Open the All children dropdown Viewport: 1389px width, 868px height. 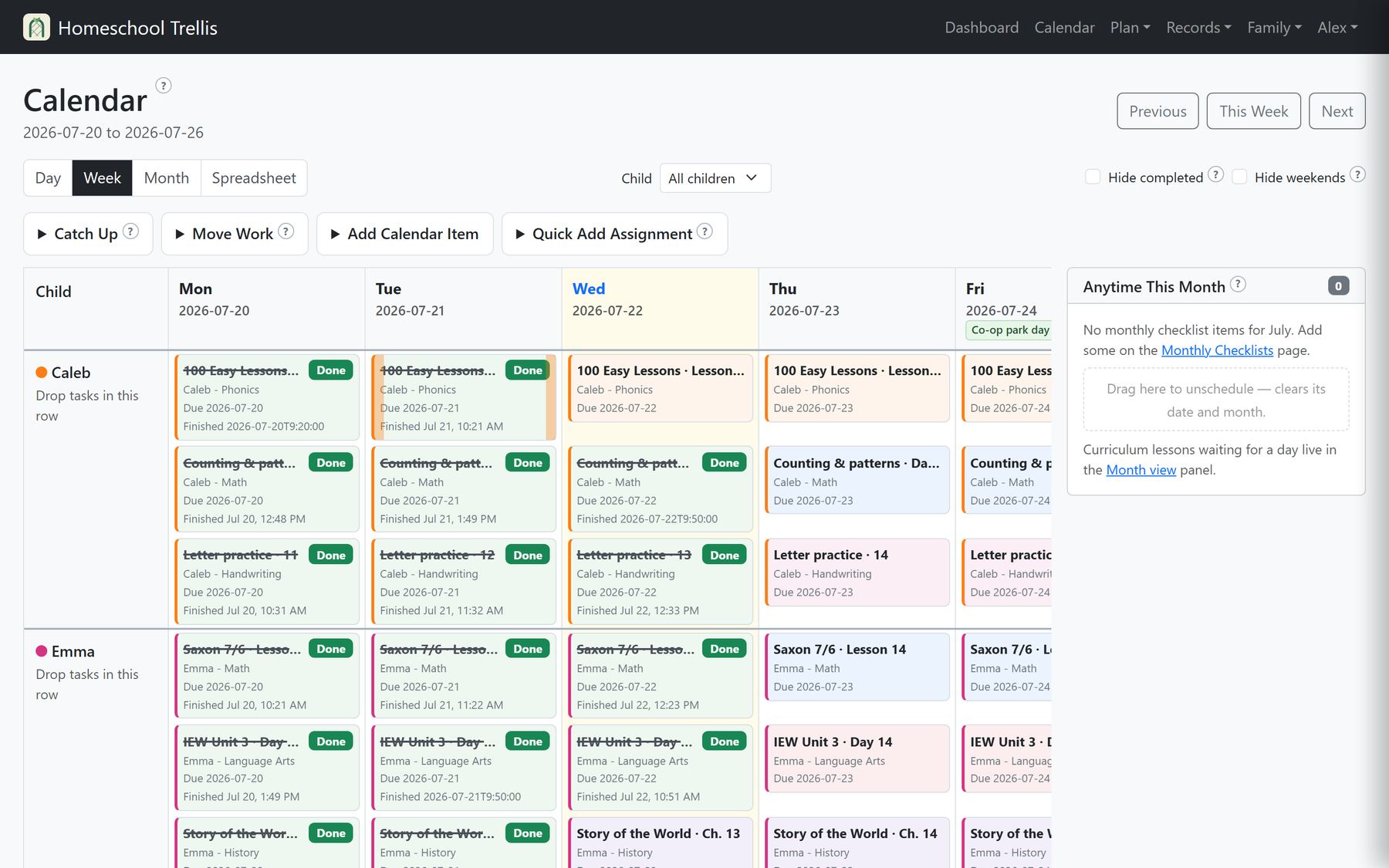[x=715, y=178]
